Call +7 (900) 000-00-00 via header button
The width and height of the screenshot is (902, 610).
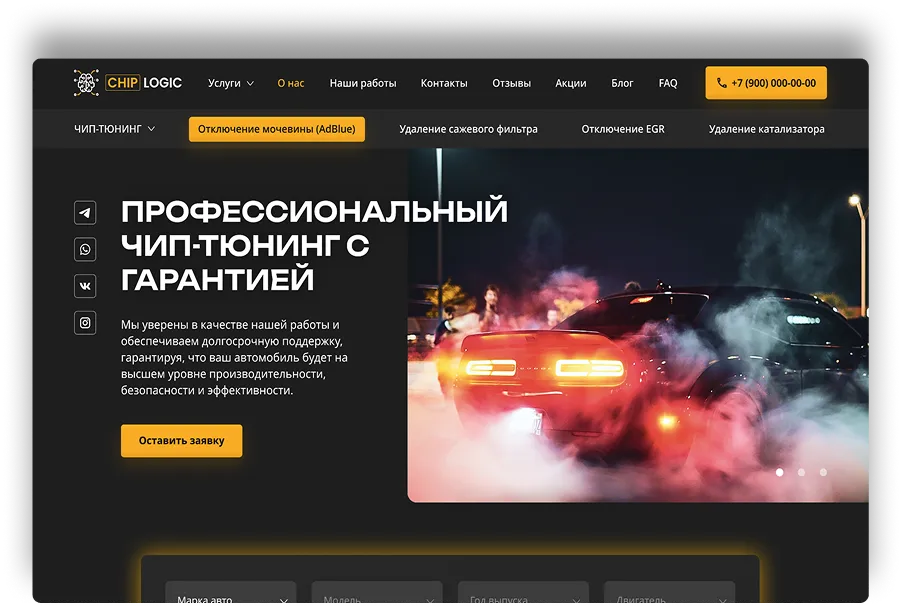click(x=765, y=83)
